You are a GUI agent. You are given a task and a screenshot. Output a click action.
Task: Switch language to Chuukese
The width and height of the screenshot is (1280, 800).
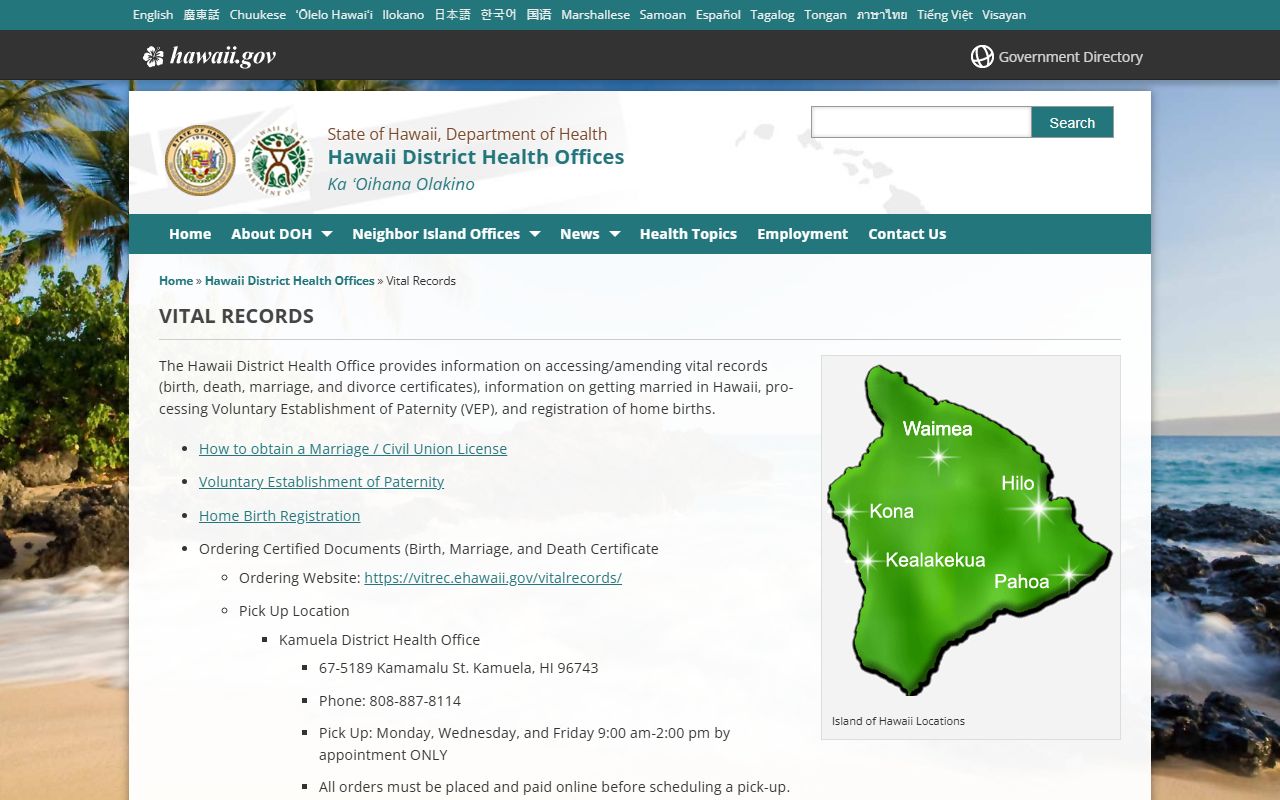tap(258, 15)
